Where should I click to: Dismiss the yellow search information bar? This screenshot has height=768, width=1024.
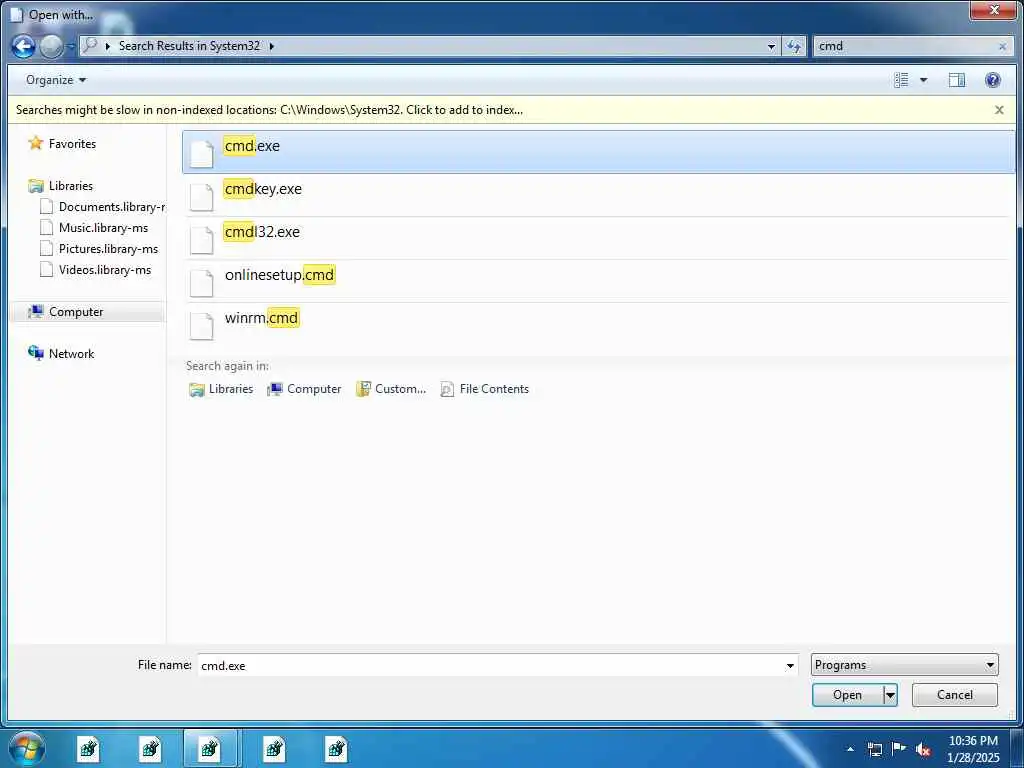click(999, 110)
